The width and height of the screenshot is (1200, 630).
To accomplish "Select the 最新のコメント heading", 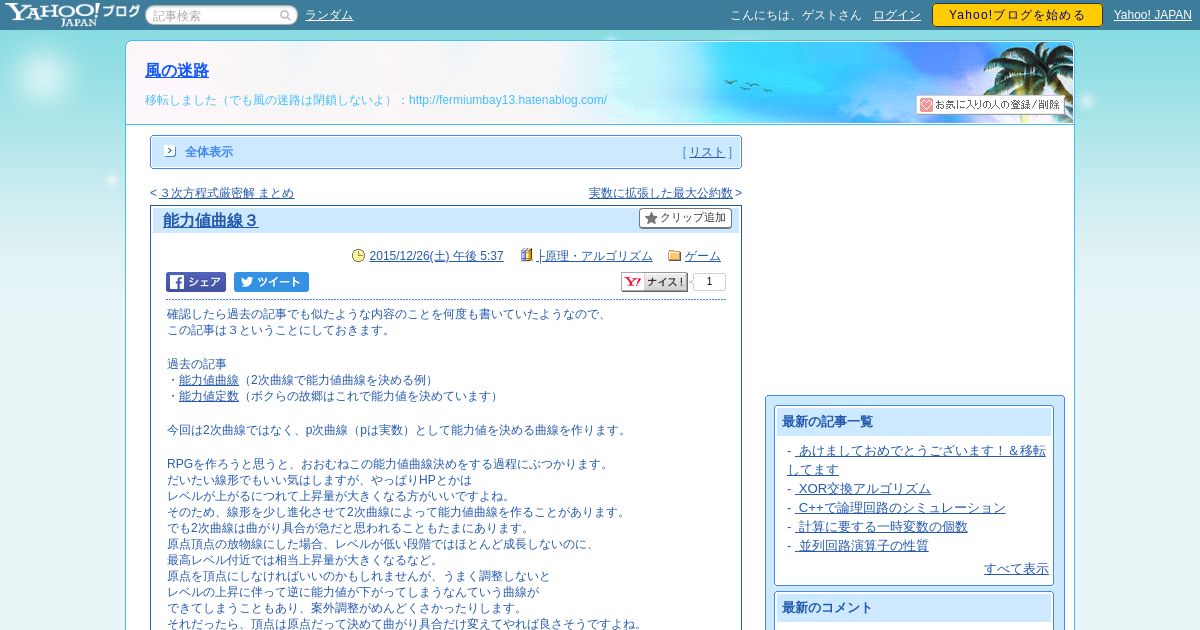I will coord(827,608).
